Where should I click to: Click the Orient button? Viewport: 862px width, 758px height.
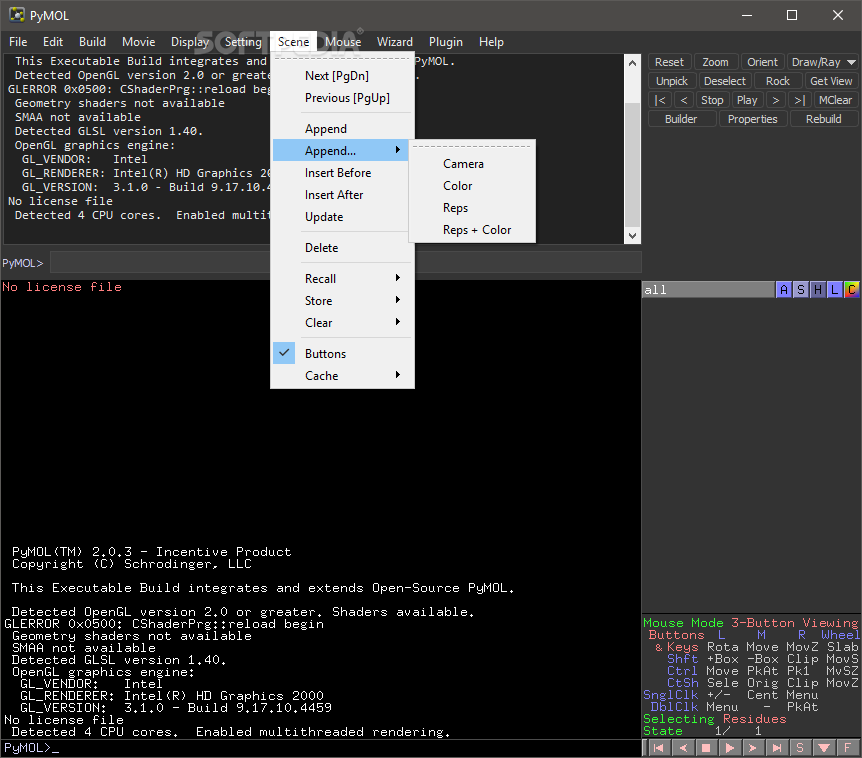[762, 62]
